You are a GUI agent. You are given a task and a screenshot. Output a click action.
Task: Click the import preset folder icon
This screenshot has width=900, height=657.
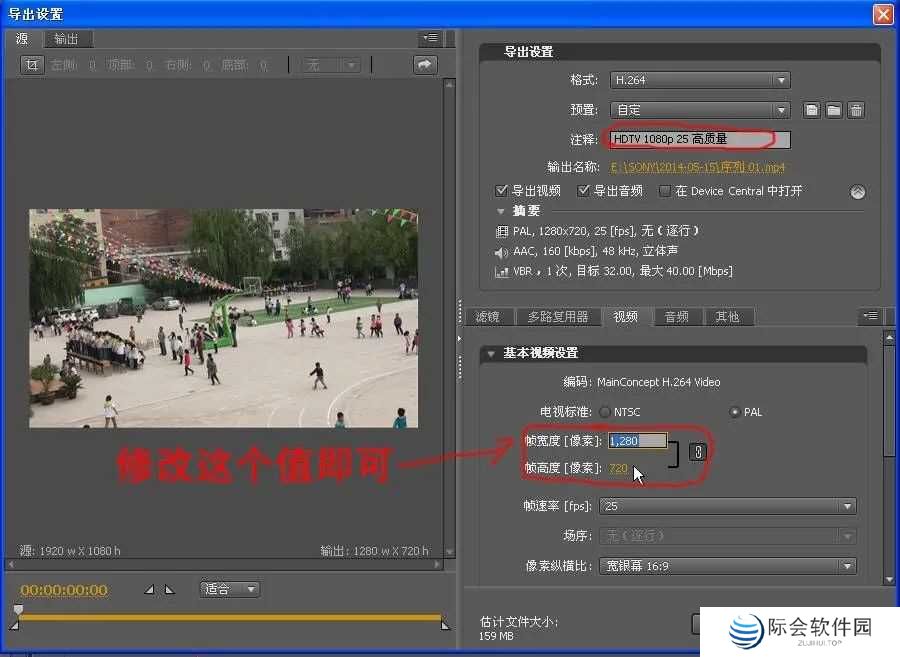tap(834, 110)
